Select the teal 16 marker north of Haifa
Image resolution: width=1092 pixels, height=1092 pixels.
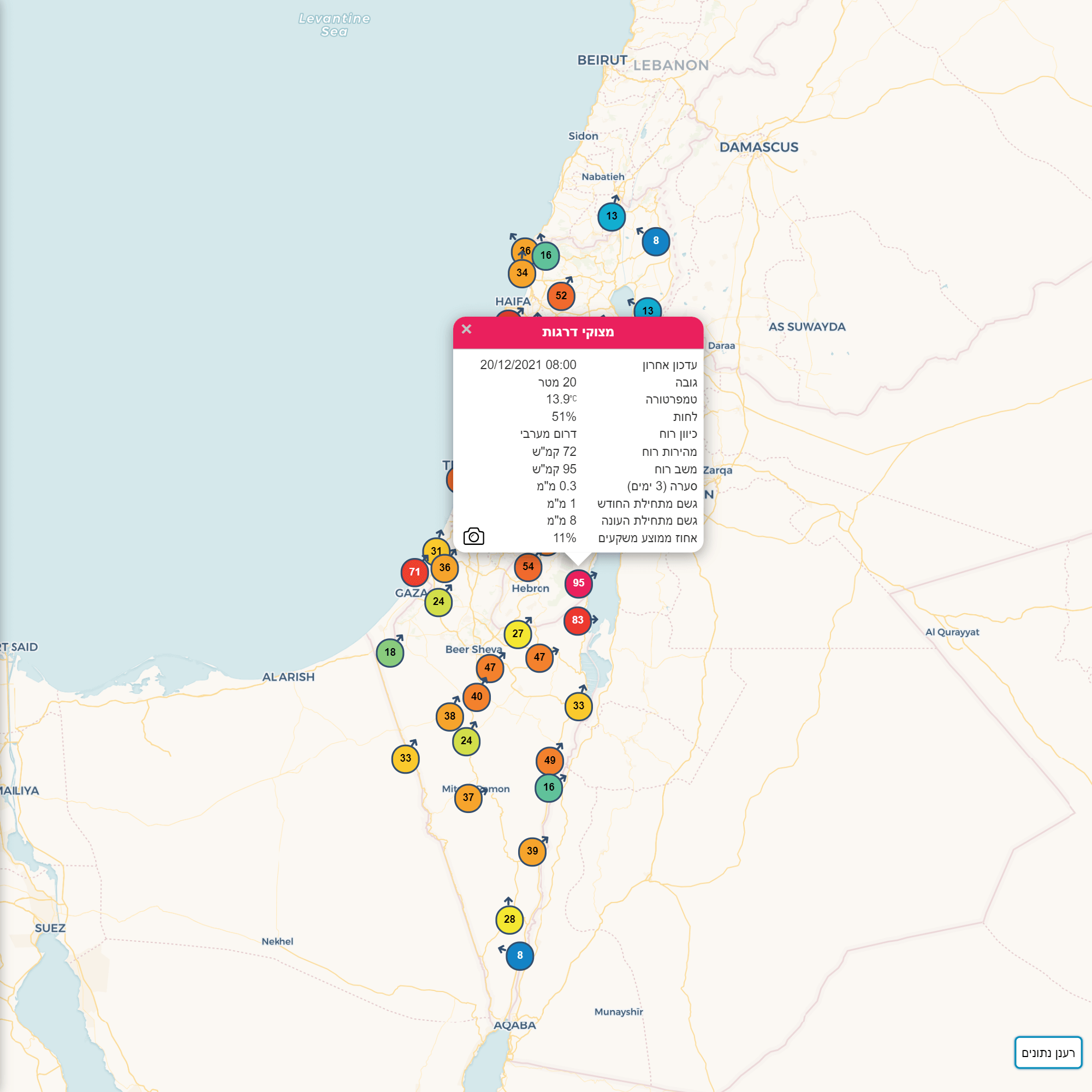point(546,256)
